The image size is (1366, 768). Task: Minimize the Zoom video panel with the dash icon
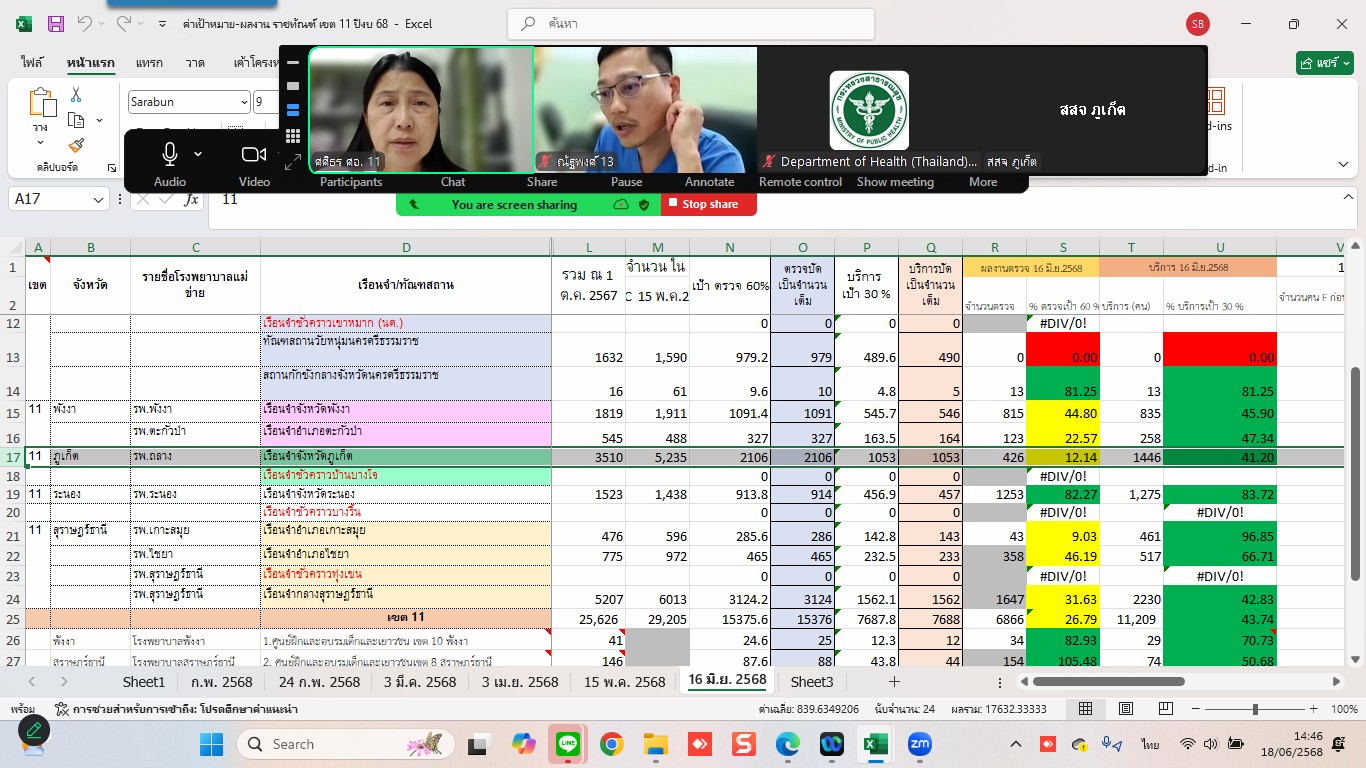[293, 62]
